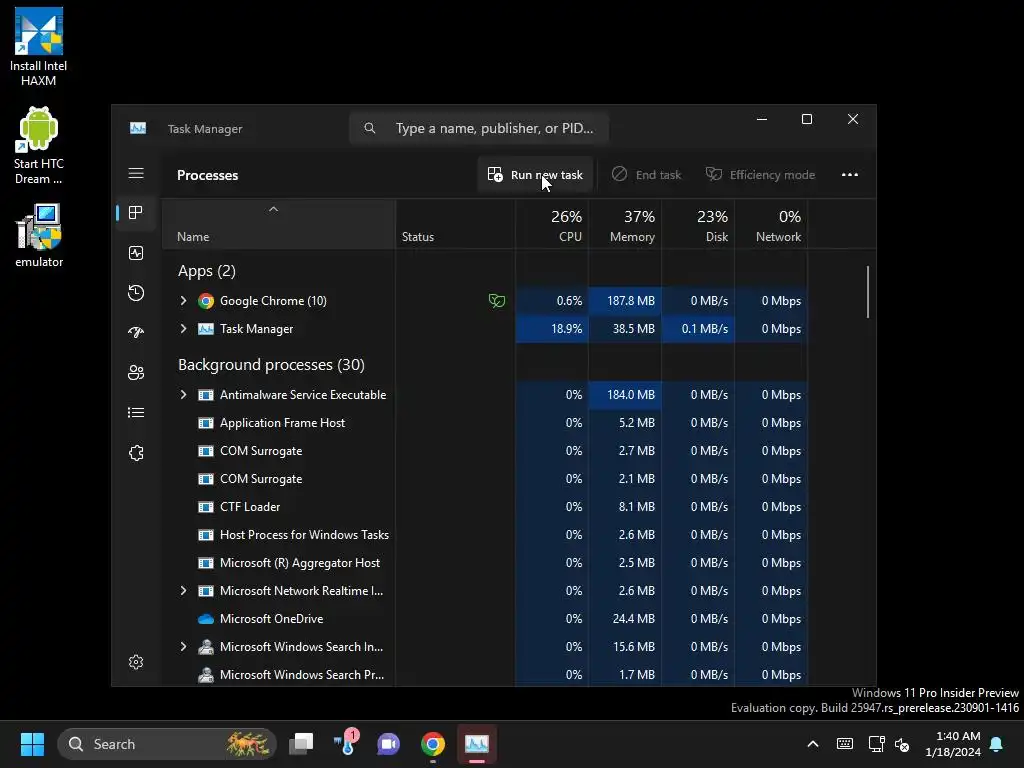Open the App history icon in sidebar
Image resolution: width=1024 pixels, height=768 pixels.
coord(136,293)
